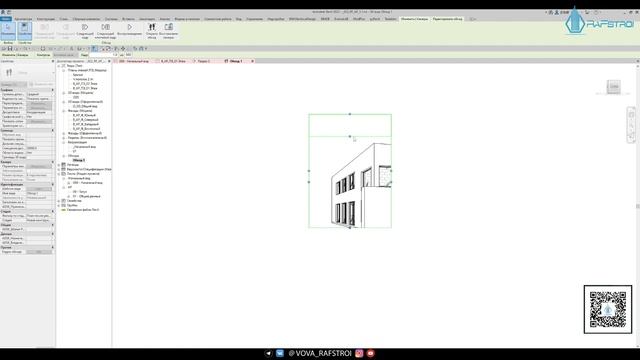Collapse the Графика properties section
Screen dimensions: 640x360
[53, 90]
